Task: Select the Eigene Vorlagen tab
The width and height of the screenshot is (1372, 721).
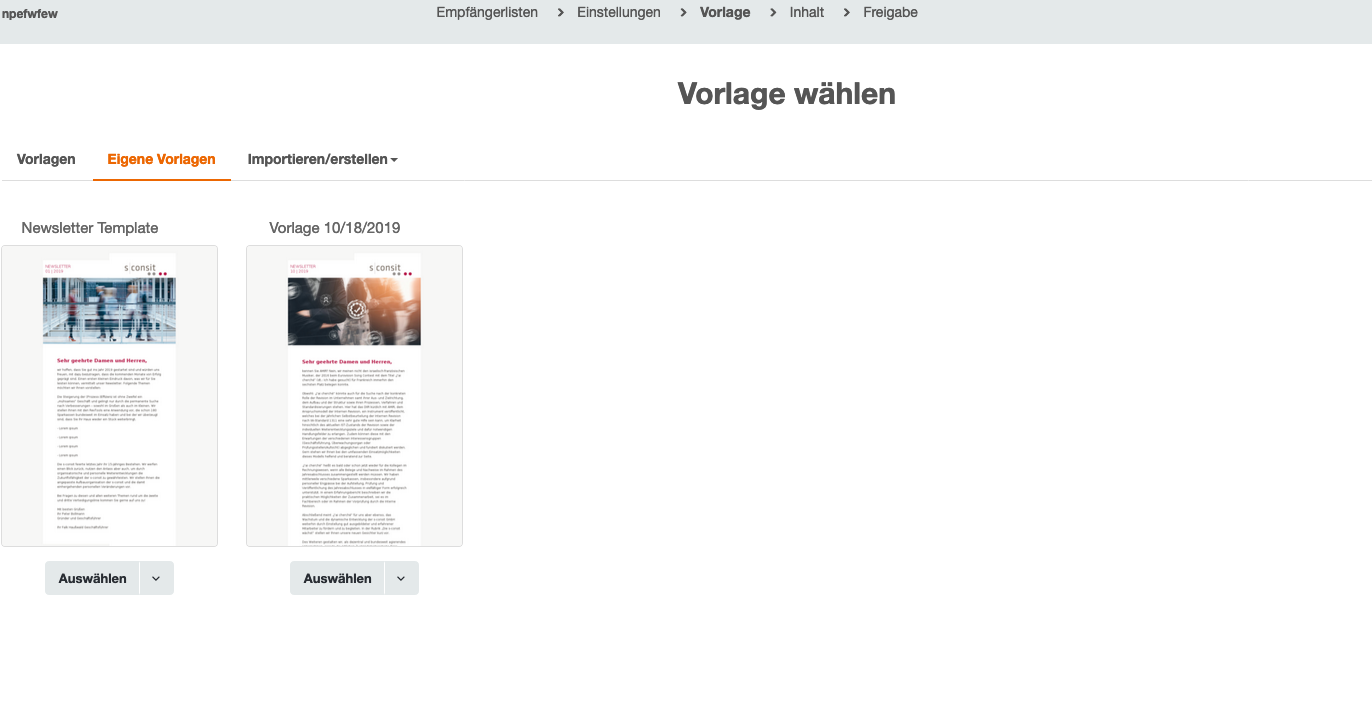Action: [161, 160]
